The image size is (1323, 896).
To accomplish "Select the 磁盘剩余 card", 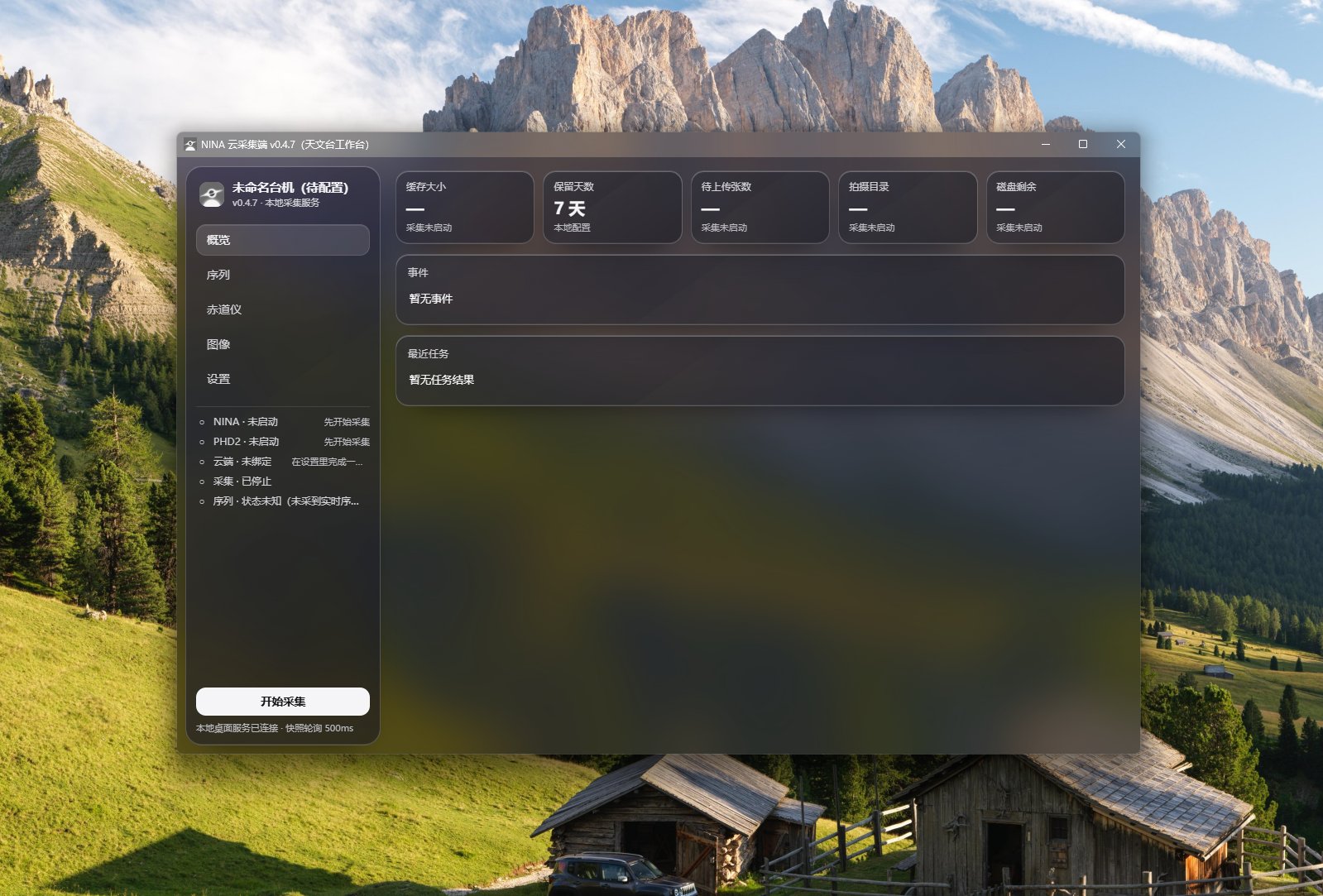I will [x=1056, y=208].
